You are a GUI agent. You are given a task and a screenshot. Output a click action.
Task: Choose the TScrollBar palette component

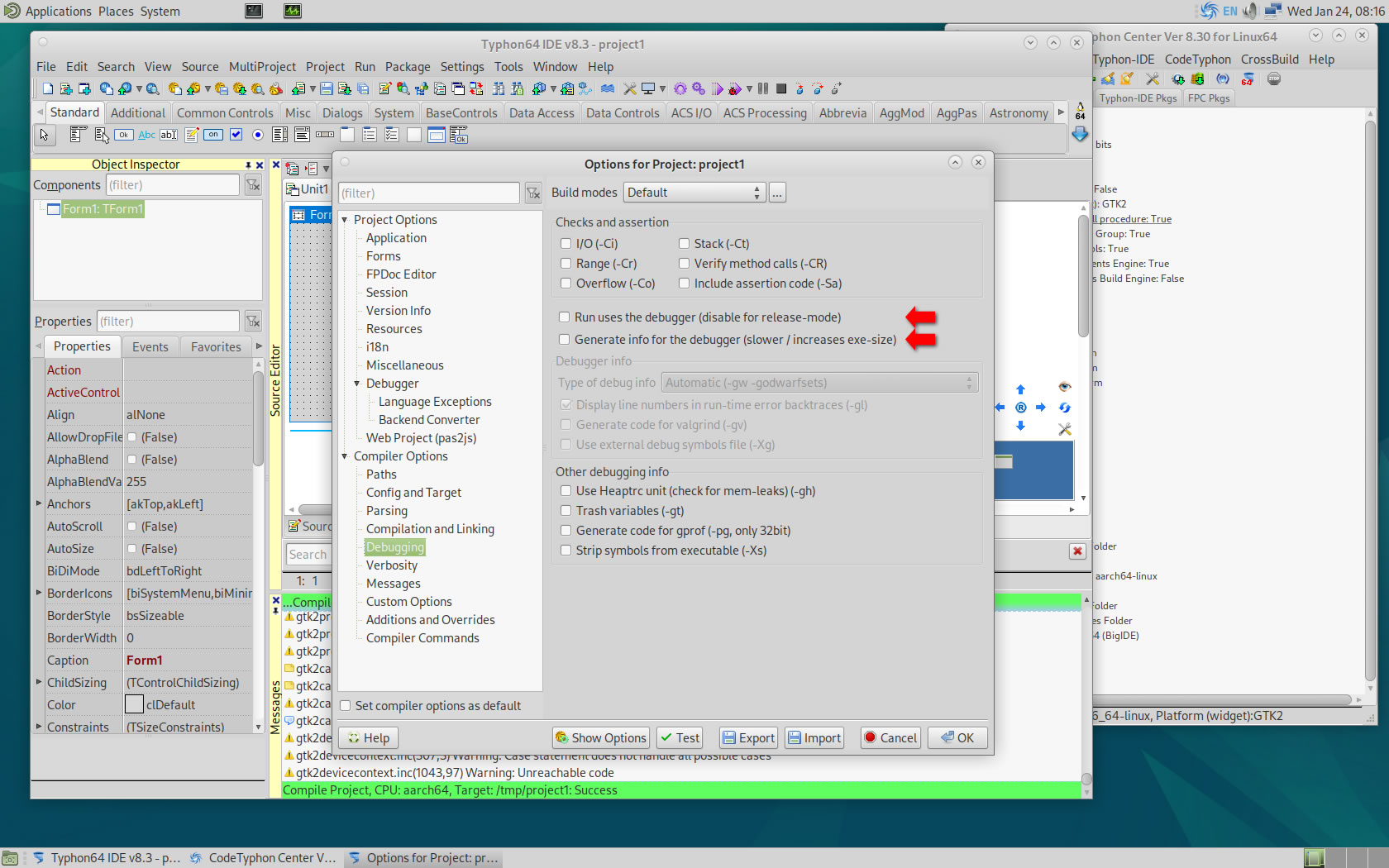tap(325, 135)
